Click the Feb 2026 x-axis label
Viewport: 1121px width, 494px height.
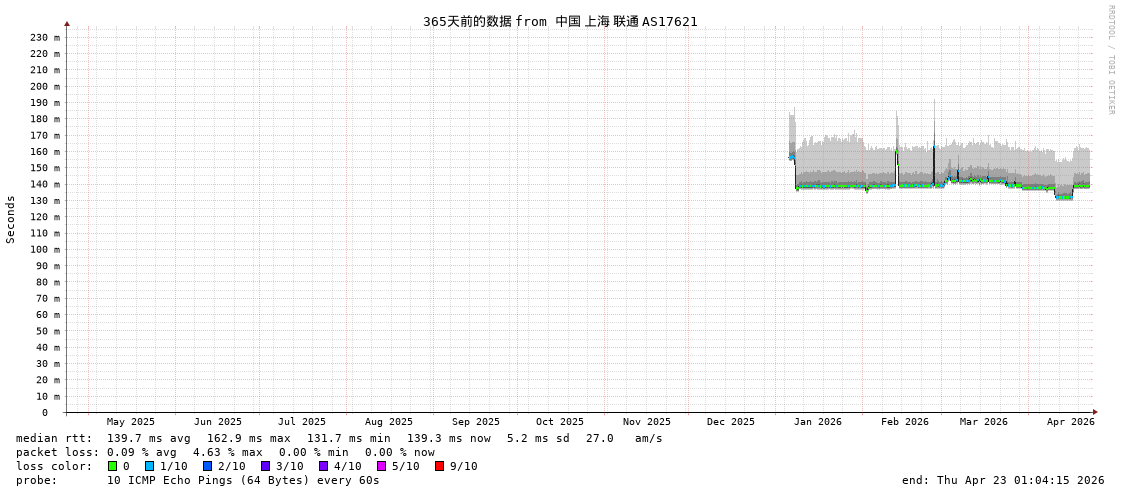[x=904, y=422]
